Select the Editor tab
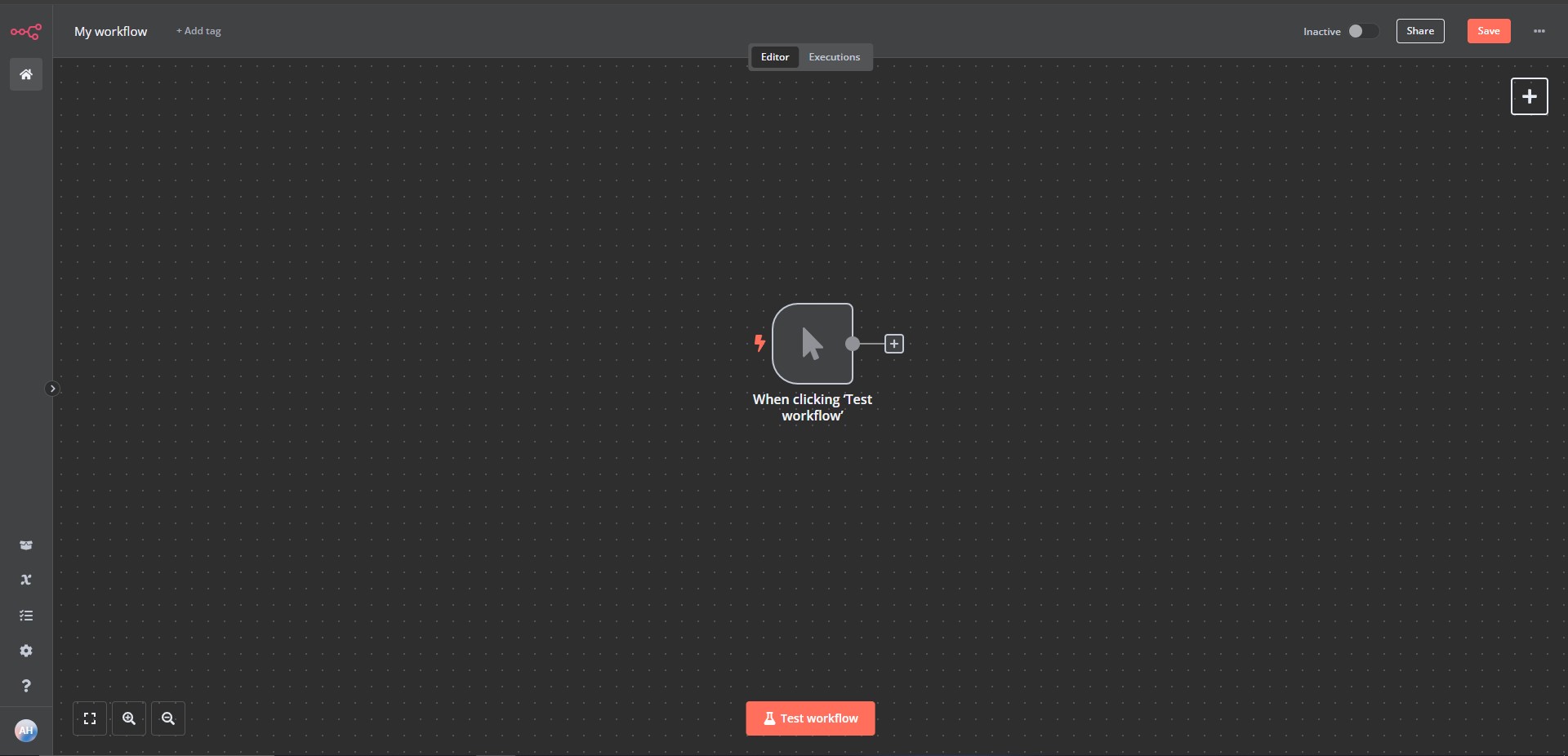Image resolution: width=1568 pixels, height=756 pixels. pyautogui.click(x=774, y=57)
